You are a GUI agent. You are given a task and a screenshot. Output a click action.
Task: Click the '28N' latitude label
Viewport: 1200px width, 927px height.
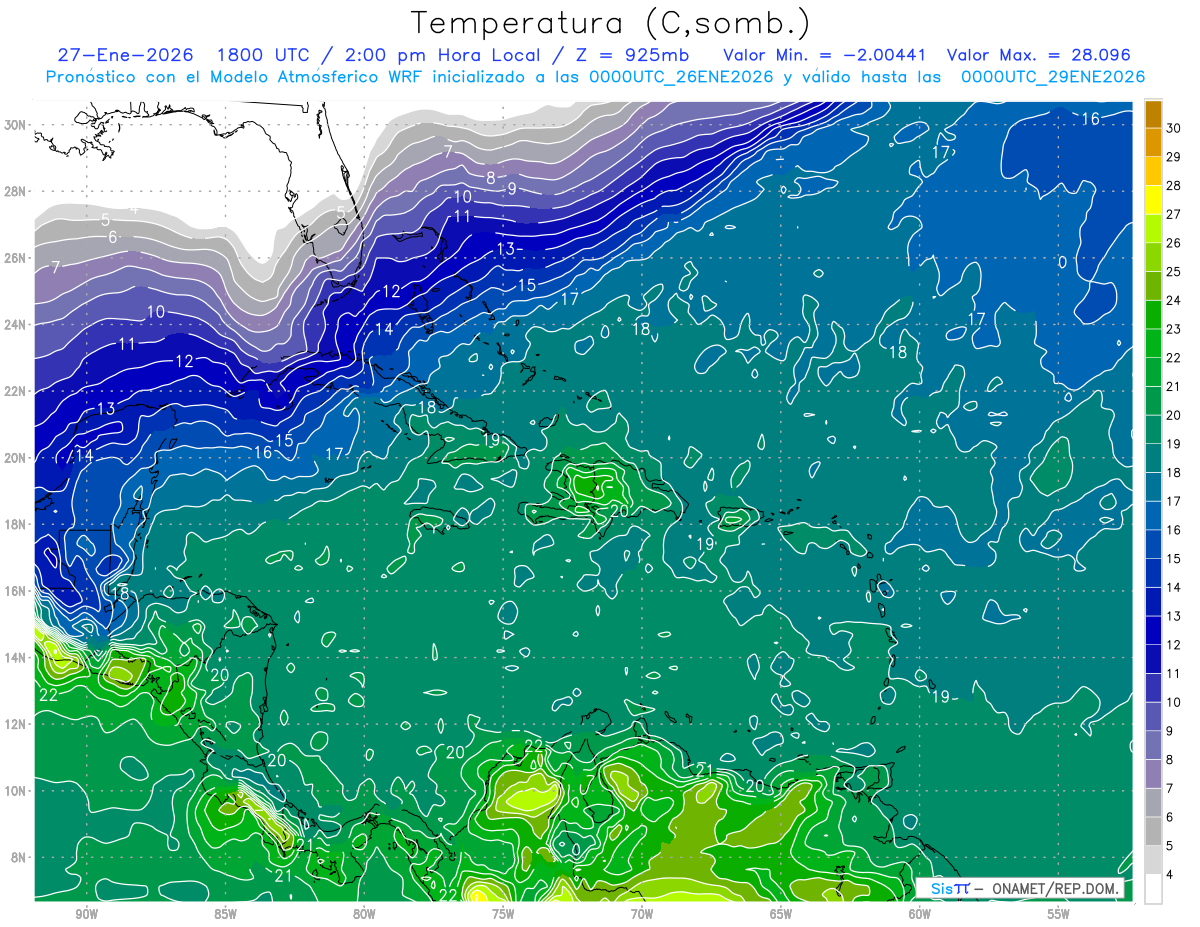click(x=15, y=191)
